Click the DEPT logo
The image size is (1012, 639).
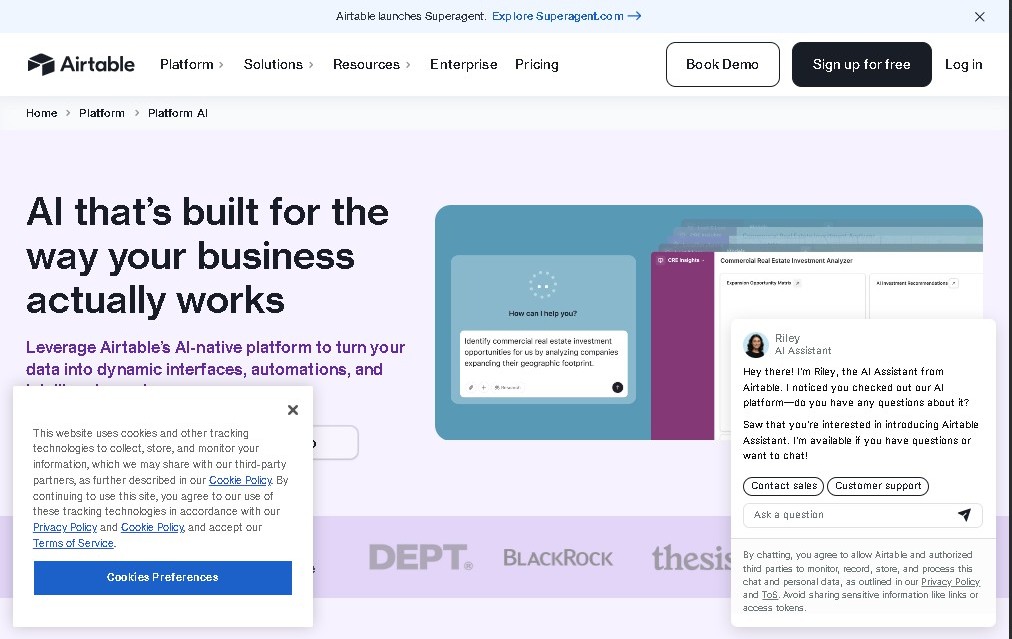[420, 557]
